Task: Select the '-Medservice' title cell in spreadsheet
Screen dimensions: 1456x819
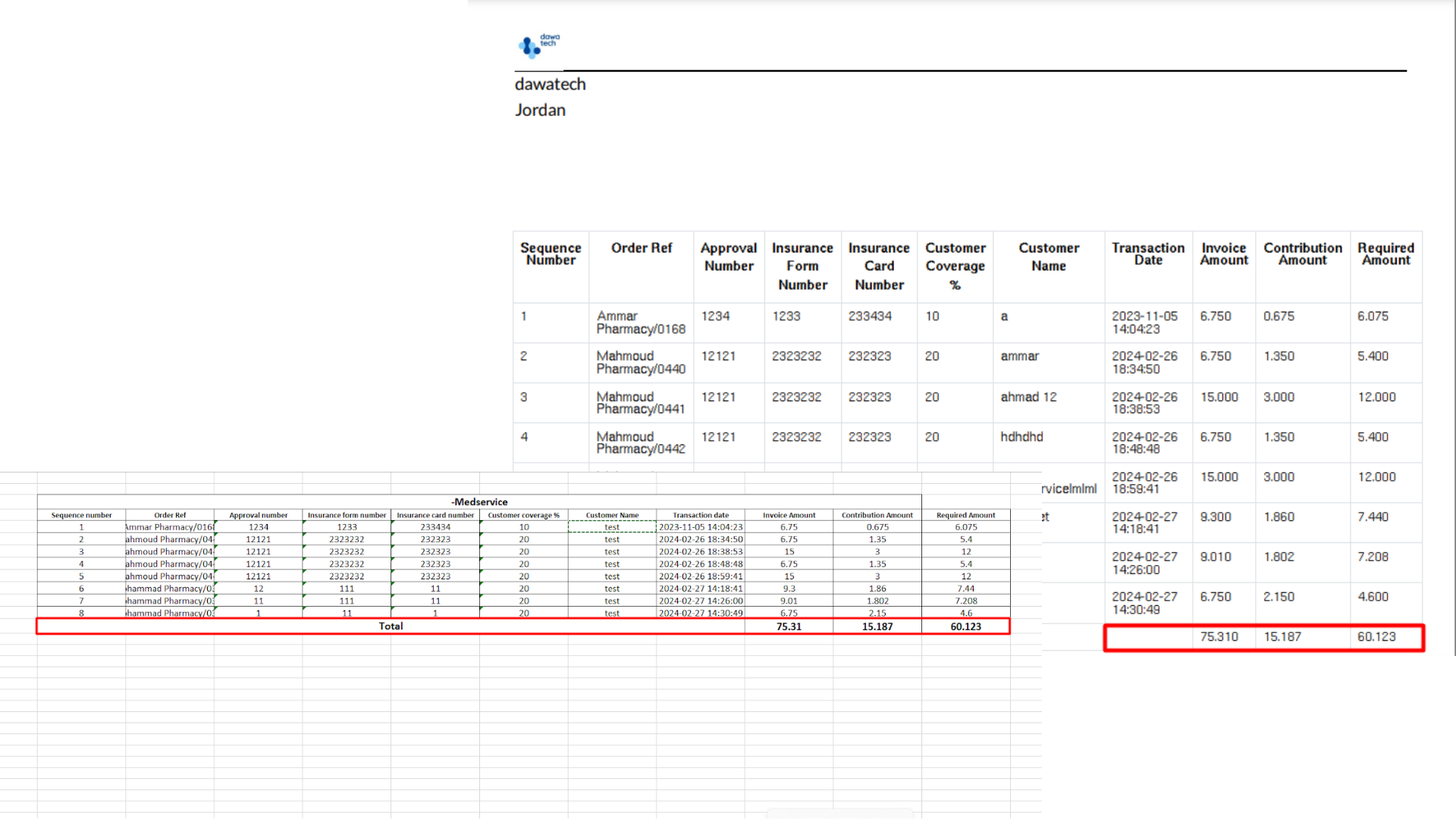Action: (479, 502)
